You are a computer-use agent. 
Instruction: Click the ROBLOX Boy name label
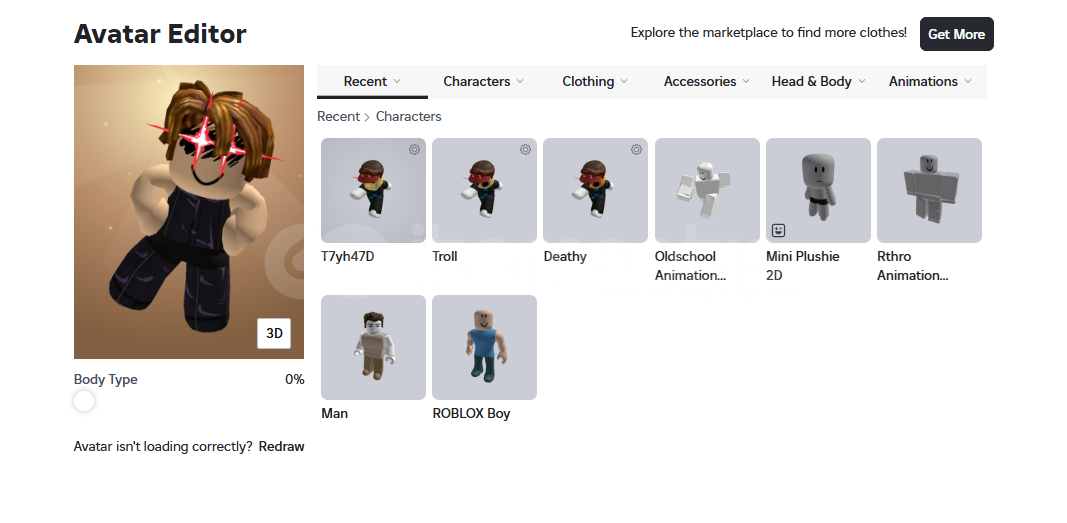point(471,414)
